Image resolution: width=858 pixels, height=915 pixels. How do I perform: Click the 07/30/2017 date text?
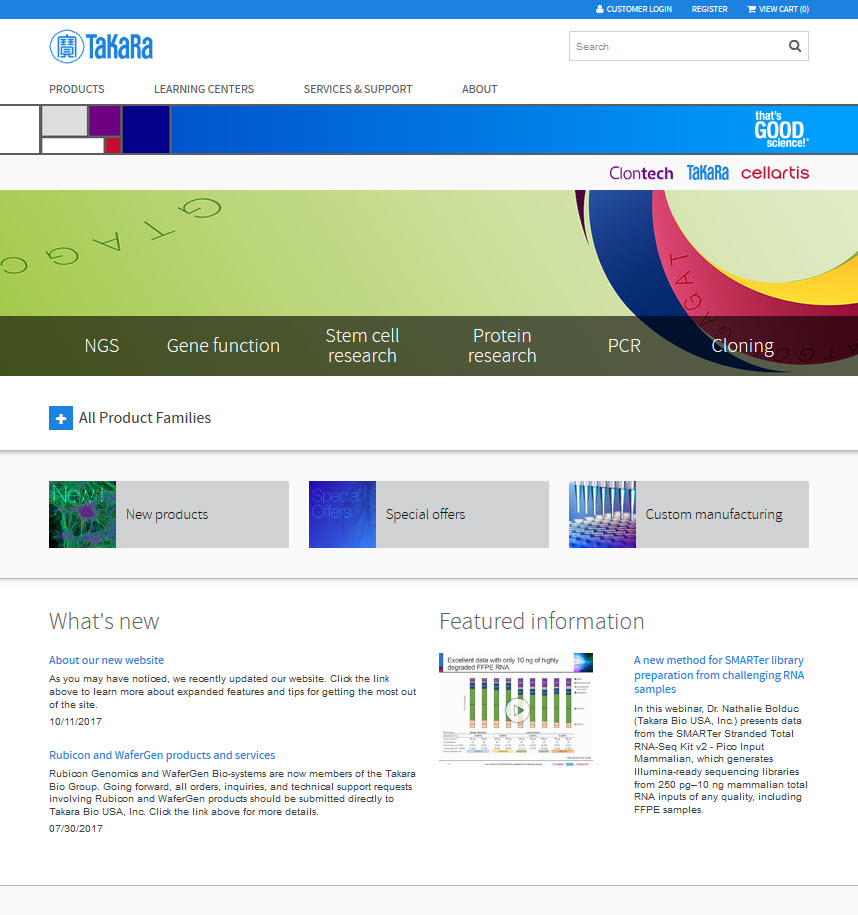[76, 829]
